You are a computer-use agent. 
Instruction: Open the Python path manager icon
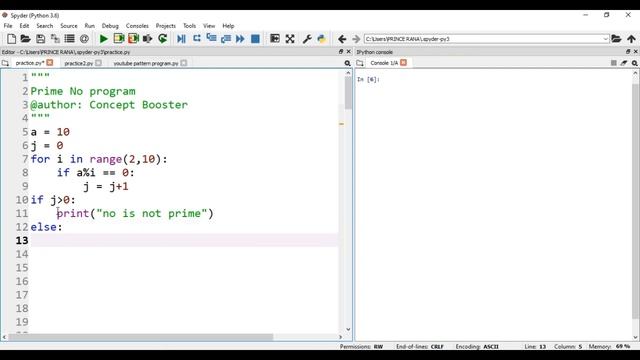pos(322,39)
